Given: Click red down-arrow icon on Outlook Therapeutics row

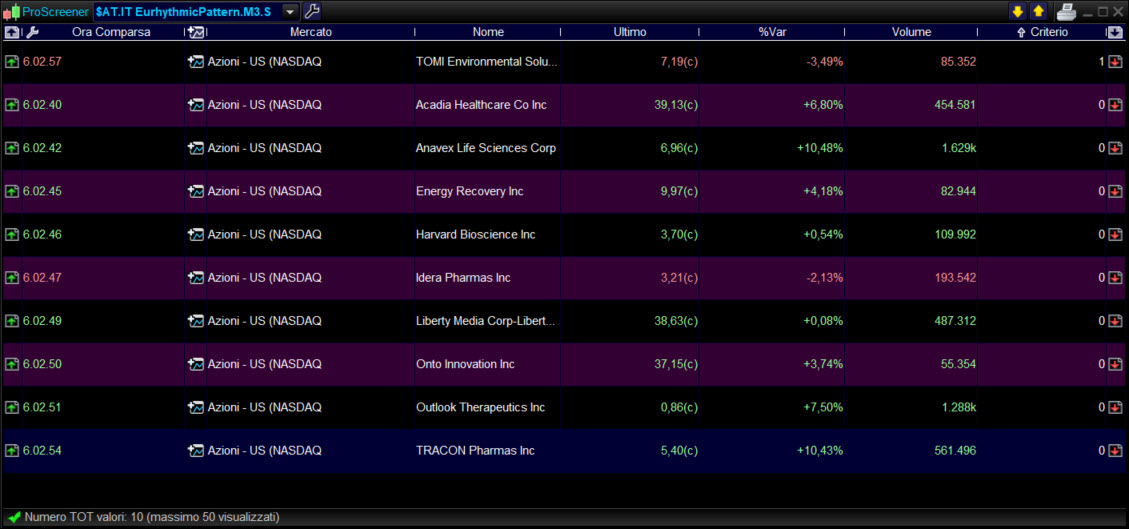Looking at the screenshot, I should point(1115,407).
